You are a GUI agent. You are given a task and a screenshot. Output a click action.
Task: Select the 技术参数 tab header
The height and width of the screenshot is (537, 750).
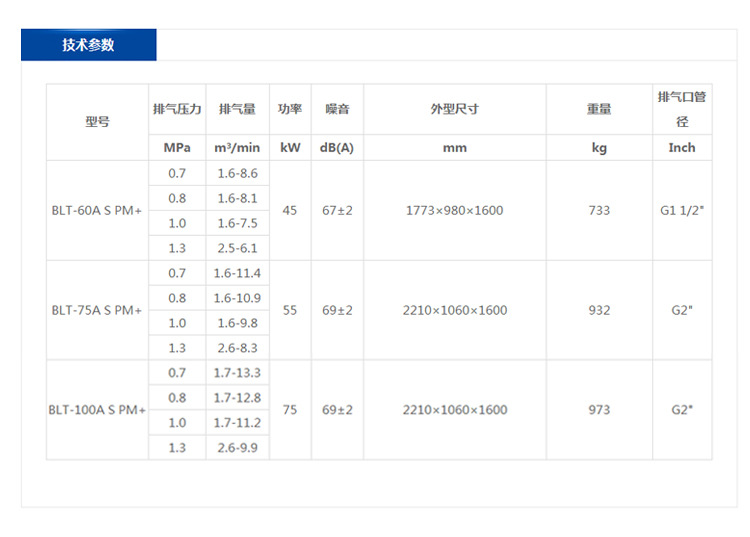click(88, 44)
